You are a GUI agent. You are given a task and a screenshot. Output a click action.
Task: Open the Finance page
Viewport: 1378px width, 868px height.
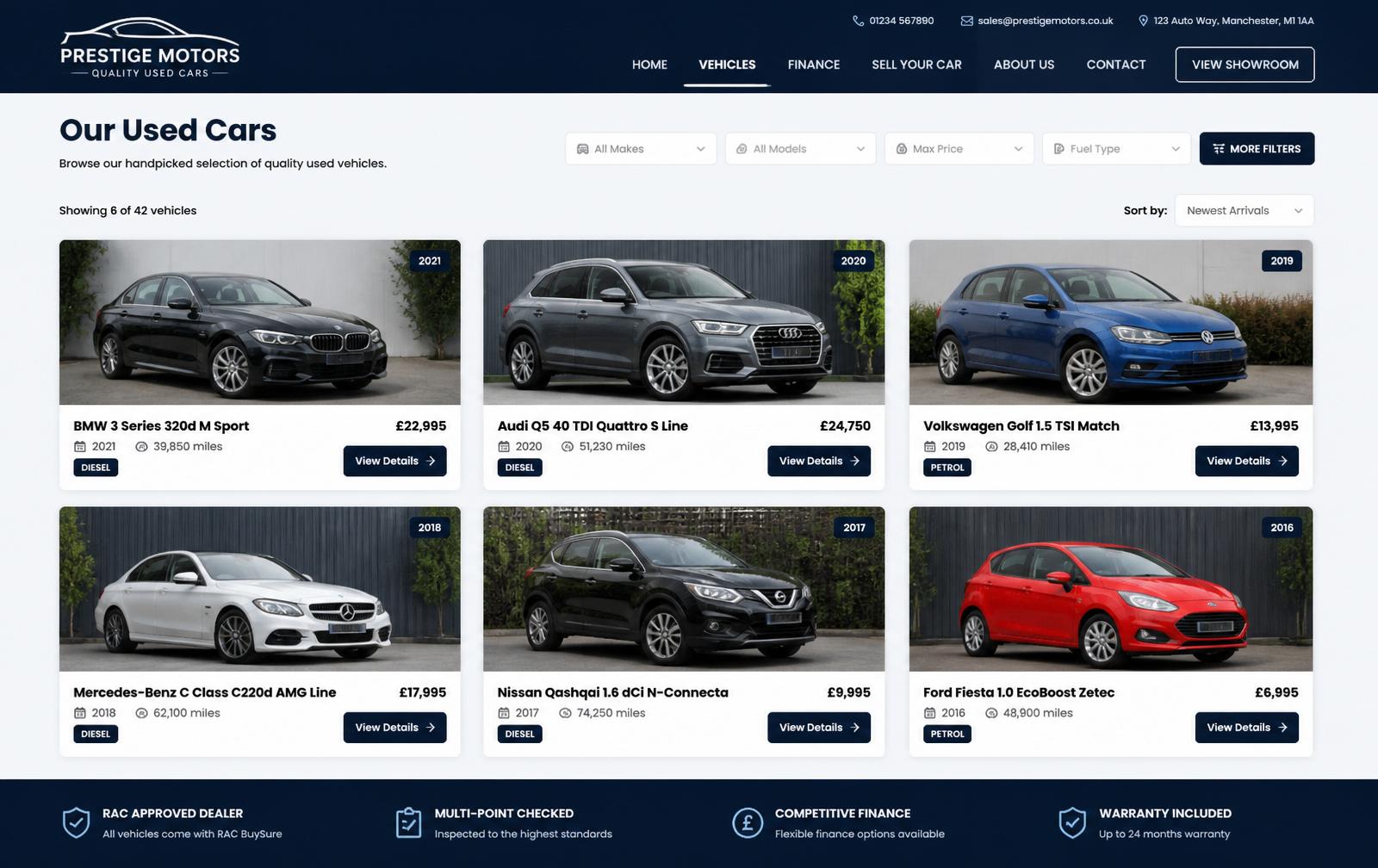click(x=813, y=65)
